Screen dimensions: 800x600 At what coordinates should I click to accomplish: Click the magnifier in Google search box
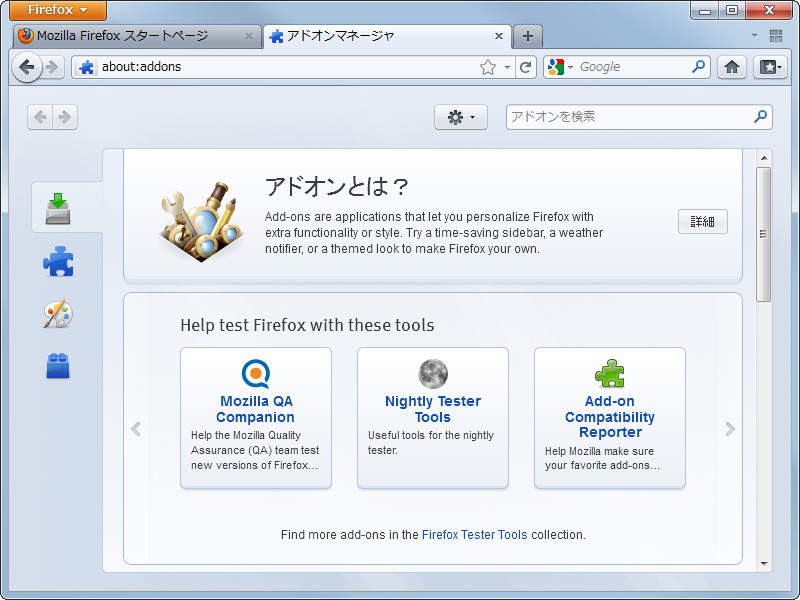tap(698, 66)
